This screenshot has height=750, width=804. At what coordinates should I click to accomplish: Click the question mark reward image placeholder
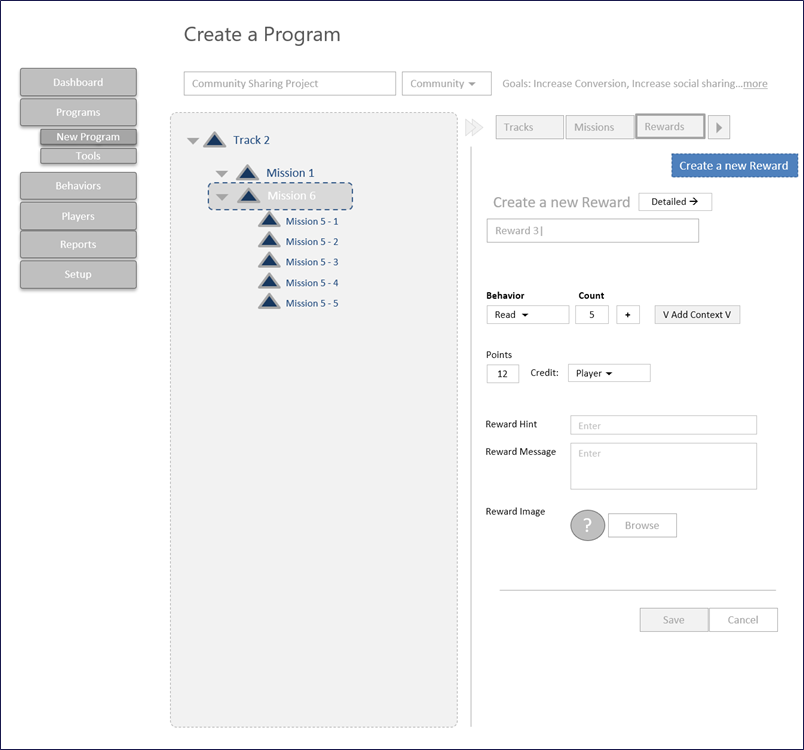[x=587, y=525]
